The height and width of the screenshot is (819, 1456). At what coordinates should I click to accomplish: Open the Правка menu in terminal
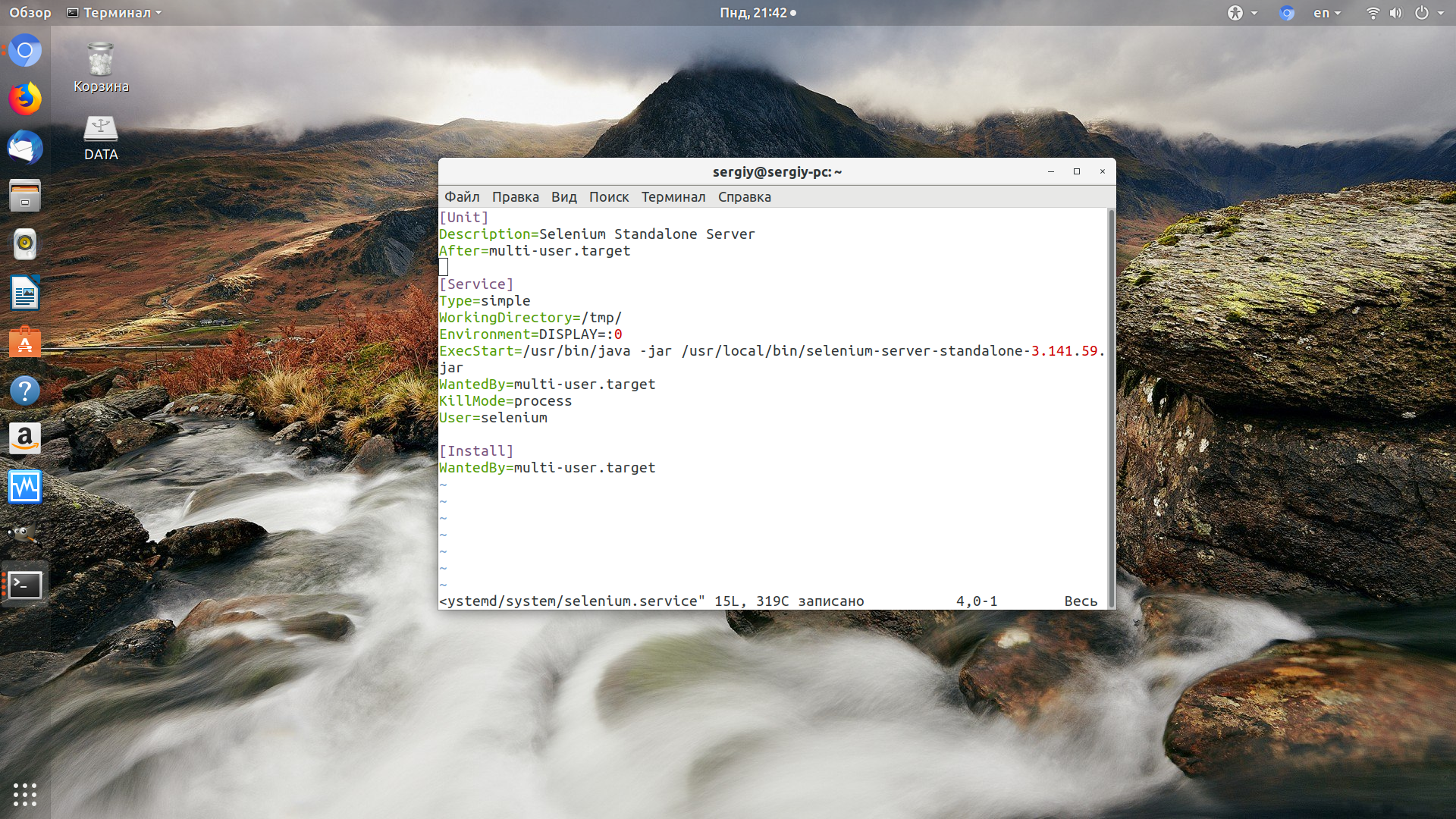(516, 197)
